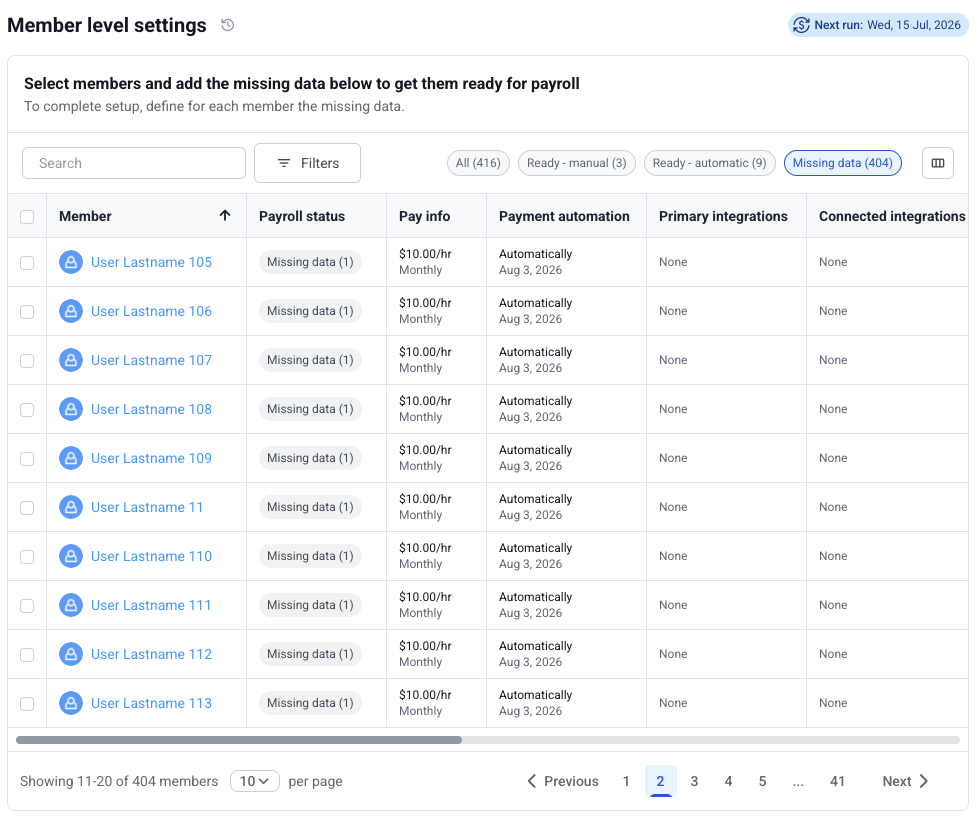Click the avatar icon of User Lastname 110
977x818 pixels.
[x=71, y=556]
